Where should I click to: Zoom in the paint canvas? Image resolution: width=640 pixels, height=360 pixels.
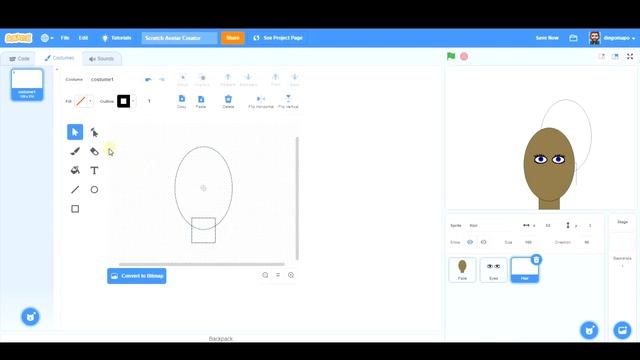click(291, 275)
